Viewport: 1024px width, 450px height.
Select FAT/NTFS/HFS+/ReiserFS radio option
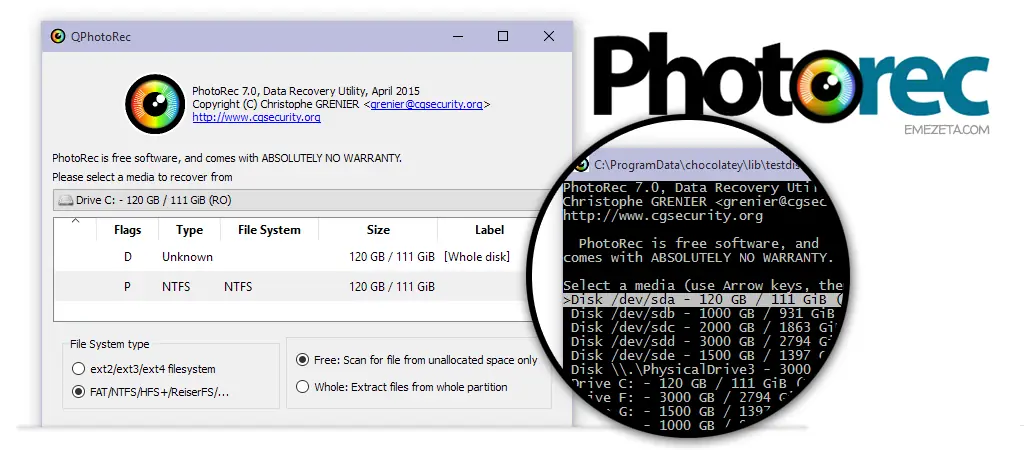point(78,392)
